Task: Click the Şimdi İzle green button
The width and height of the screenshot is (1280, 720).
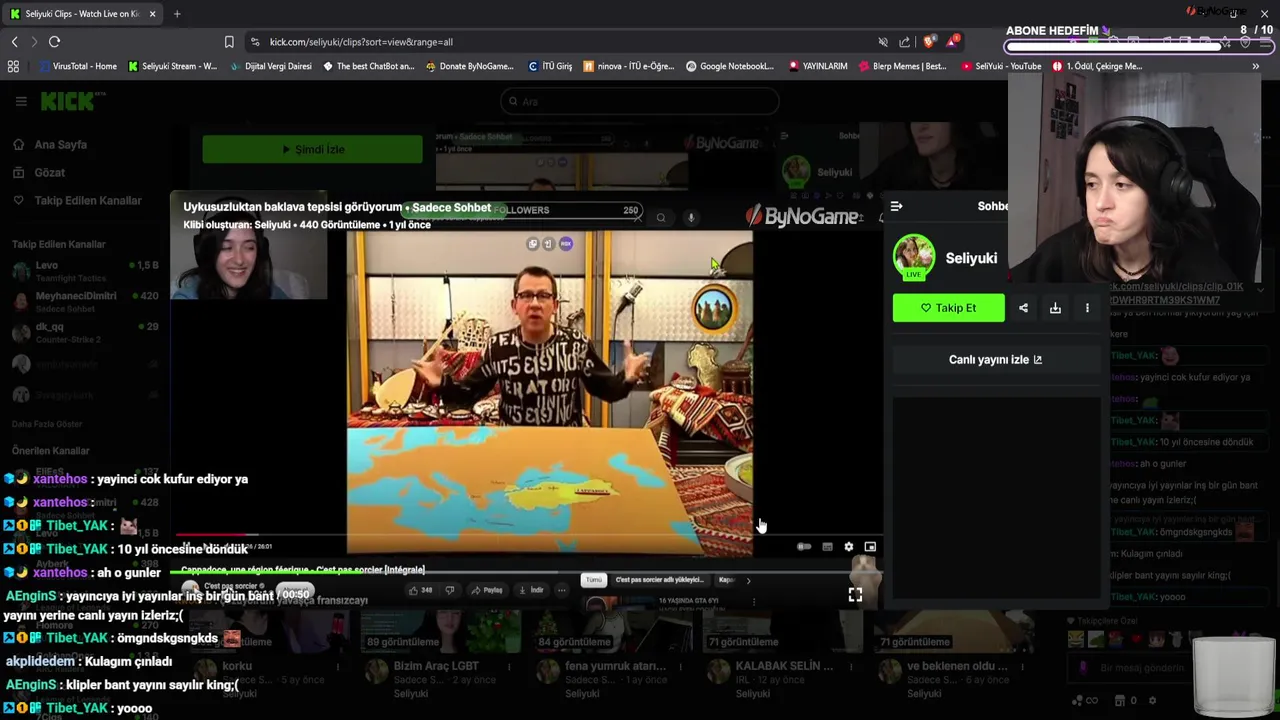Action: coord(312,149)
